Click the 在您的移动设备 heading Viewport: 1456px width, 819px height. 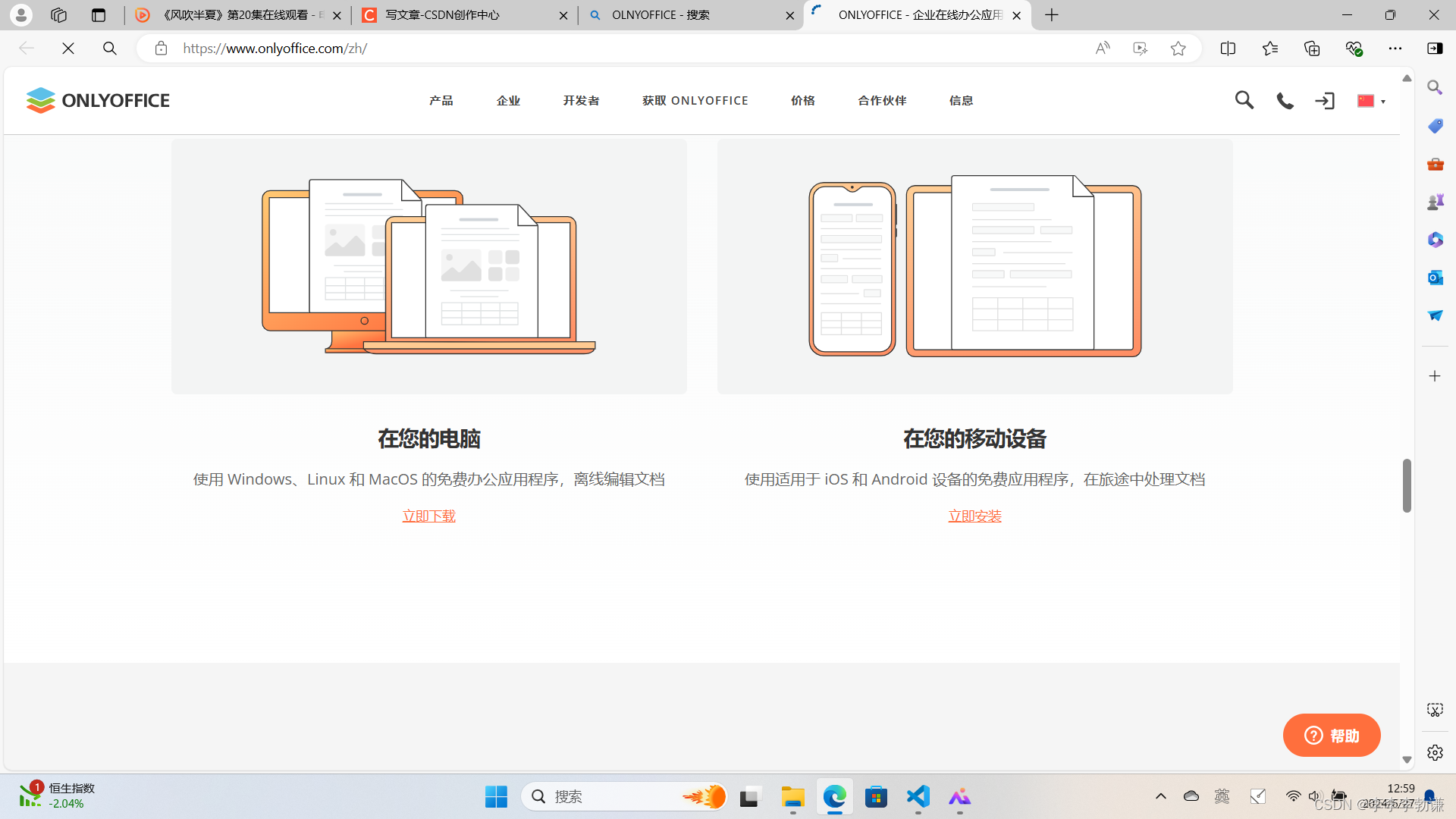click(x=975, y=439)
